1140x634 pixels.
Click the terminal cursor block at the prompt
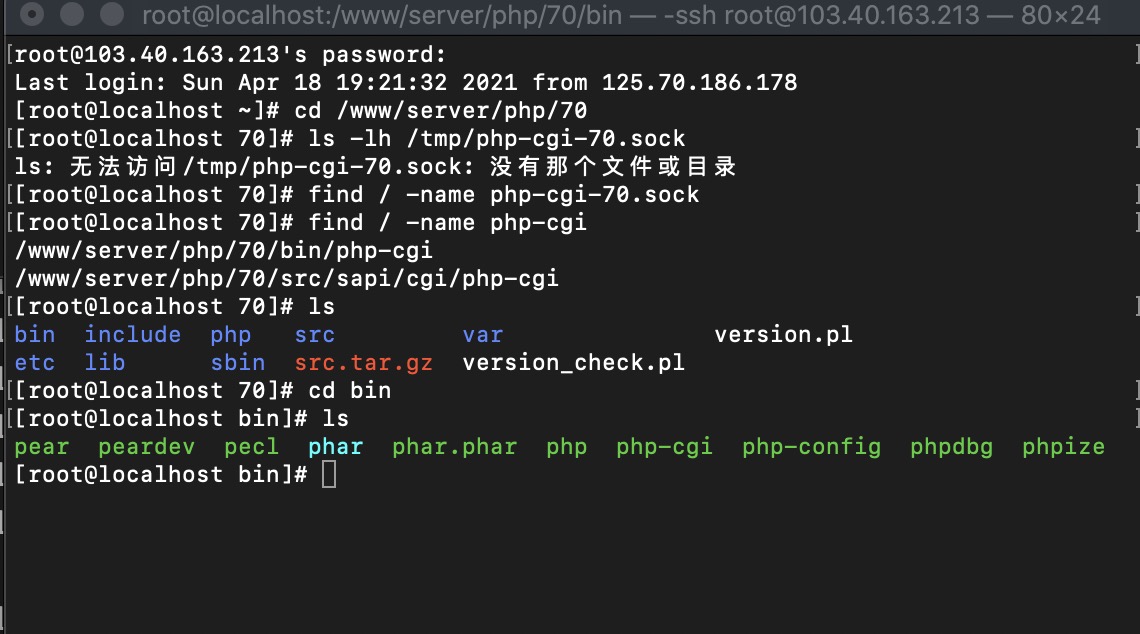coord(329,475)
